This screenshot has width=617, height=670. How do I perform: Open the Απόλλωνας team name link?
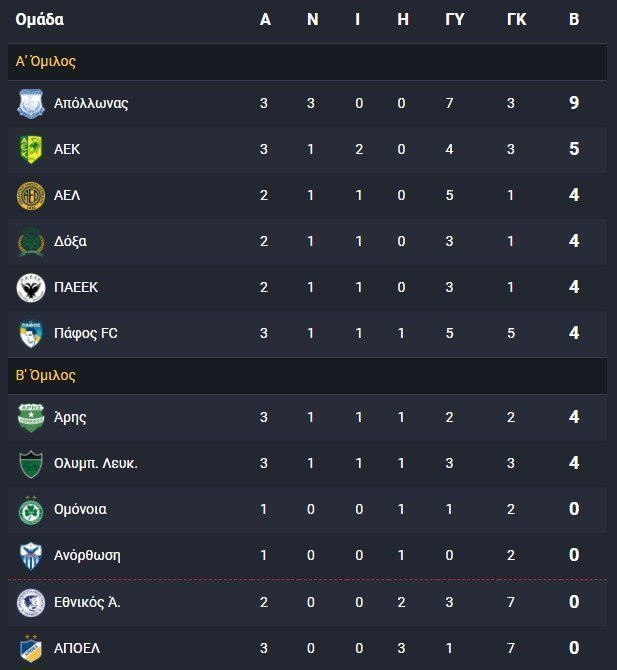[x=91, y=103]
